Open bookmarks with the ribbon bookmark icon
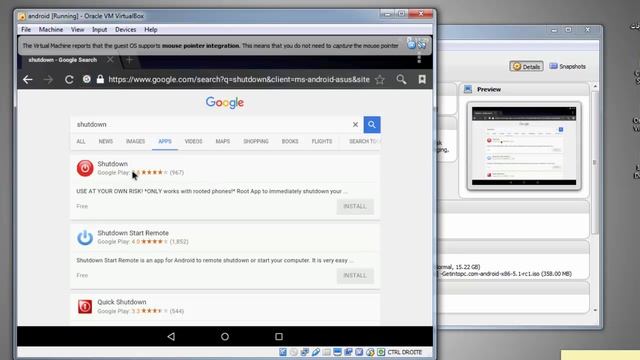This screenshot has height=360, width=640. click(x=422, y=80)
